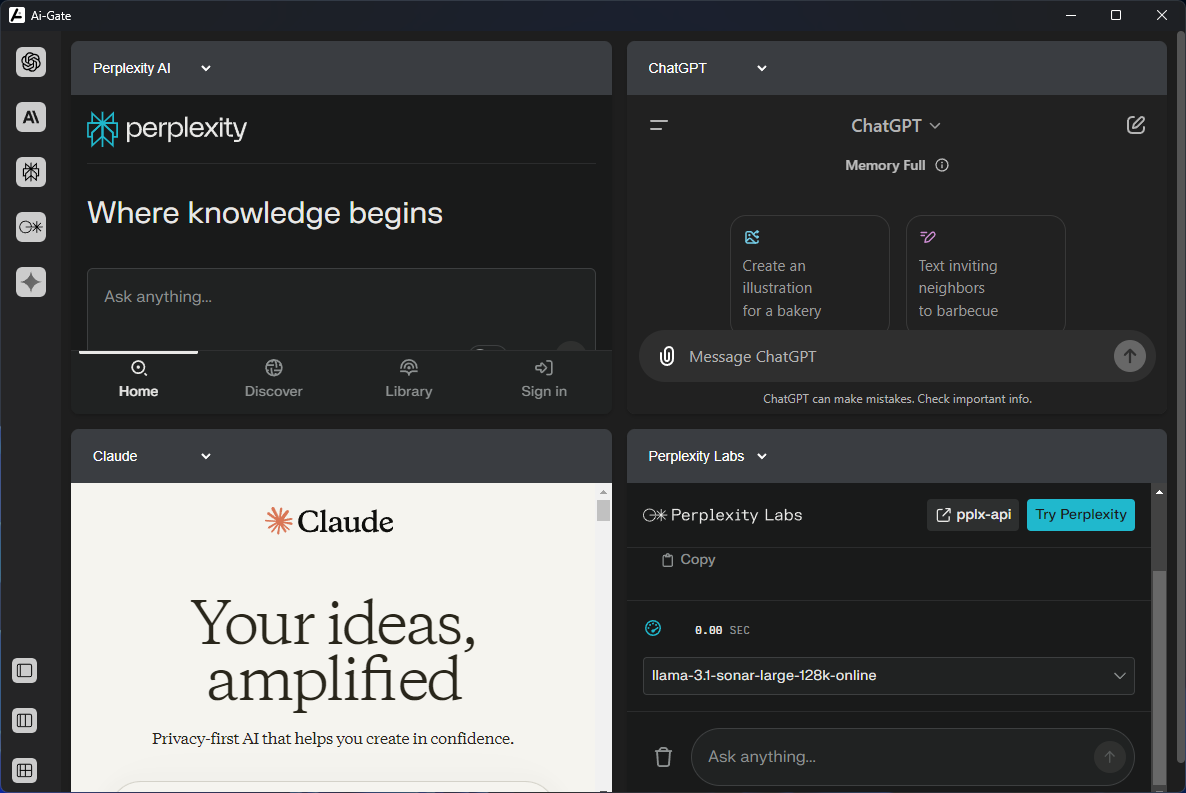Image resolution: width=1186 pixels, height=793 pixels.
Task: Open Anthropic Claude icon in sidebar
Action: [x=31, y=117]
